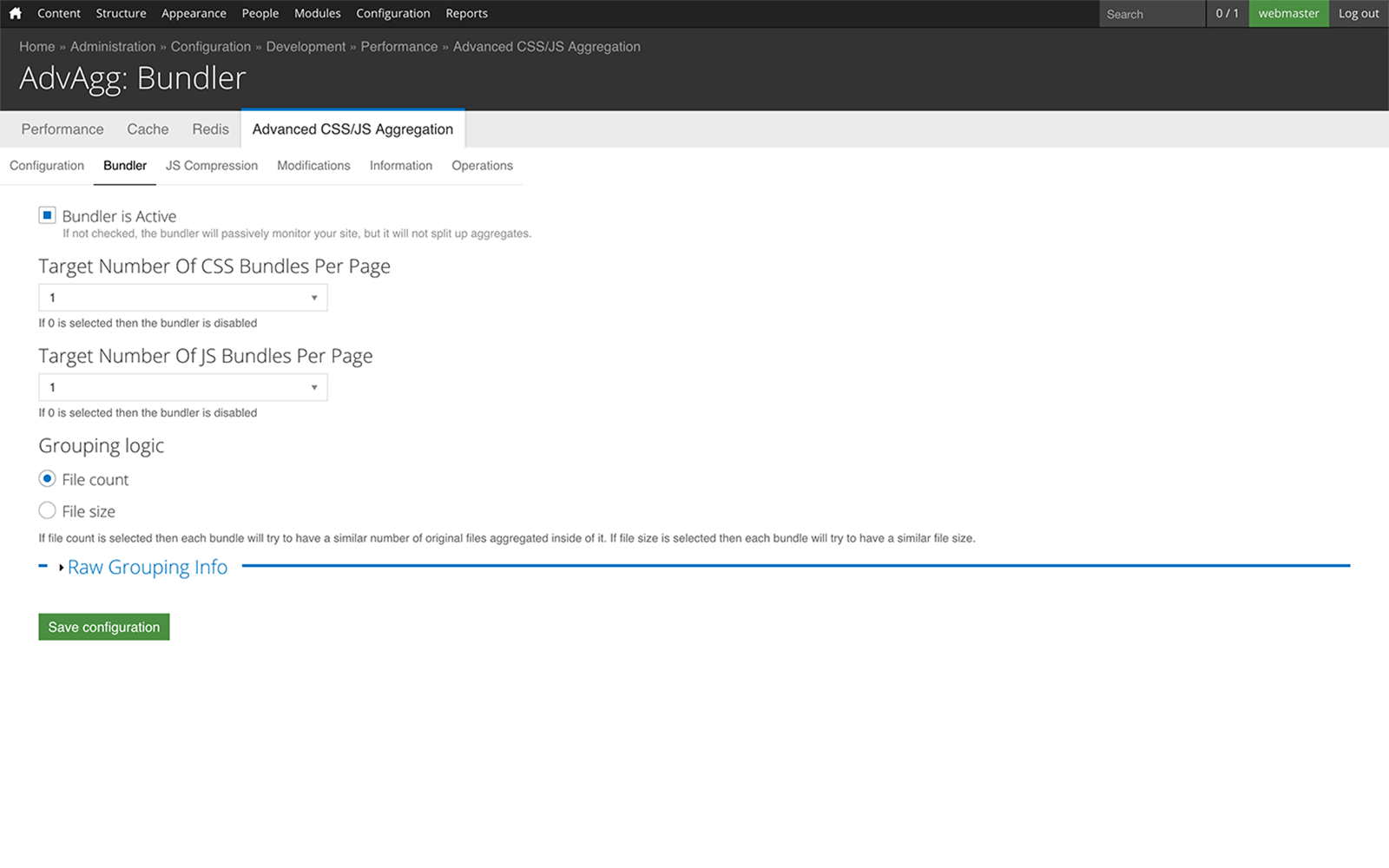Open the Operations secondary tab
Screen dimensions: 1389x868
tap(482, 166)
